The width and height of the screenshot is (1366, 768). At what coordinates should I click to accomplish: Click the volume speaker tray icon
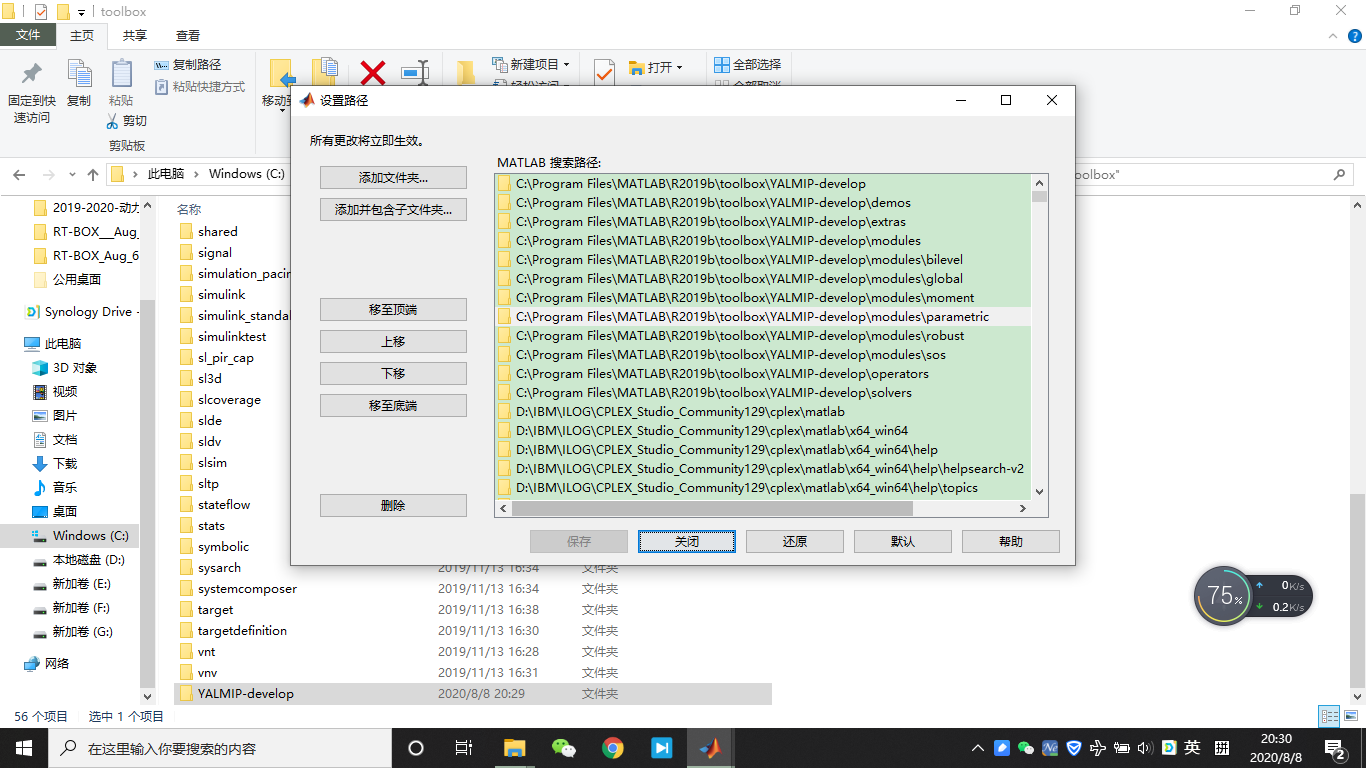click(x=1145, y=748)
